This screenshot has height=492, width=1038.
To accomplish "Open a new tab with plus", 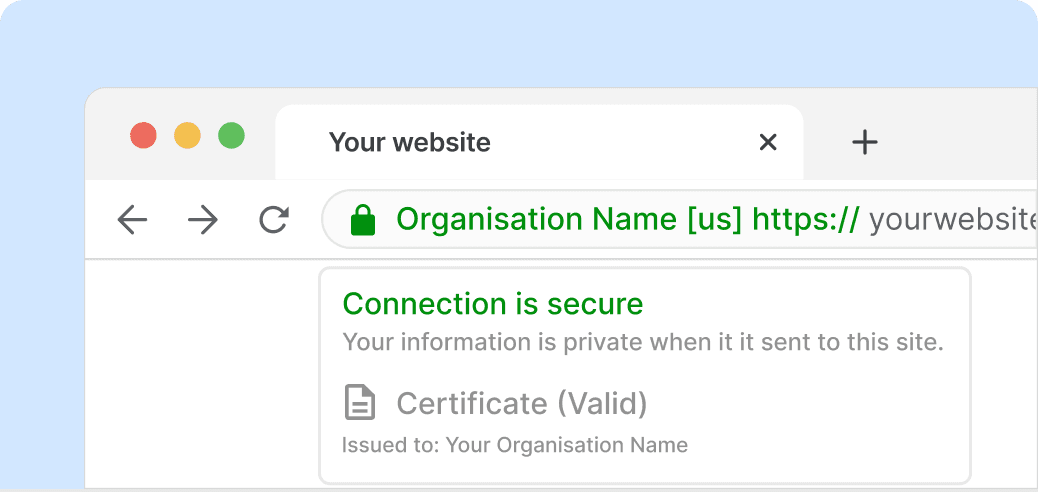I will (864, 142).
